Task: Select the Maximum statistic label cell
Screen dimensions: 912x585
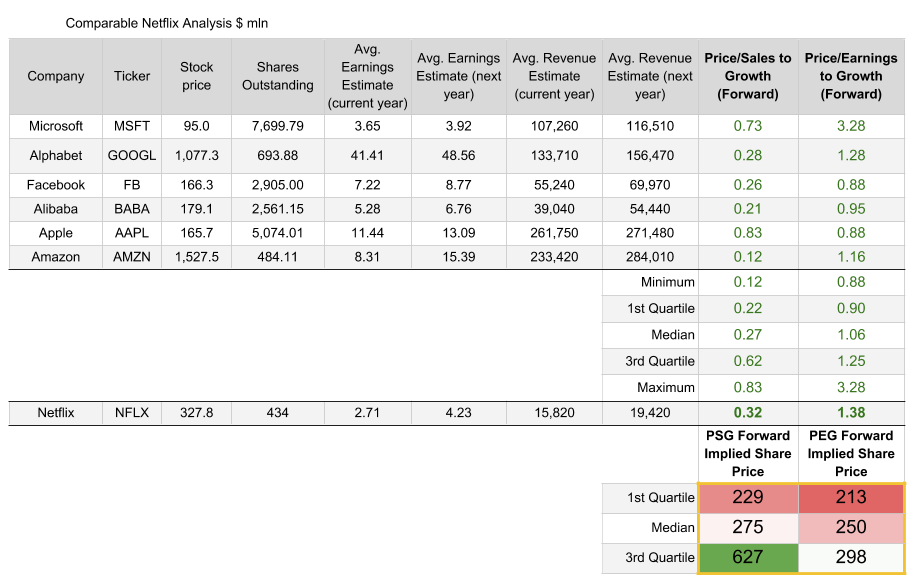Action: (x=651, y=387)
